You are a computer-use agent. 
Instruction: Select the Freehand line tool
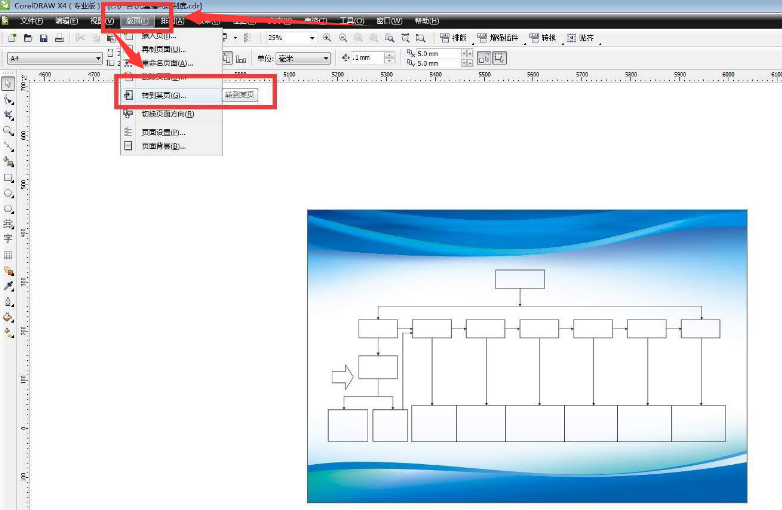tap(8, 147)
